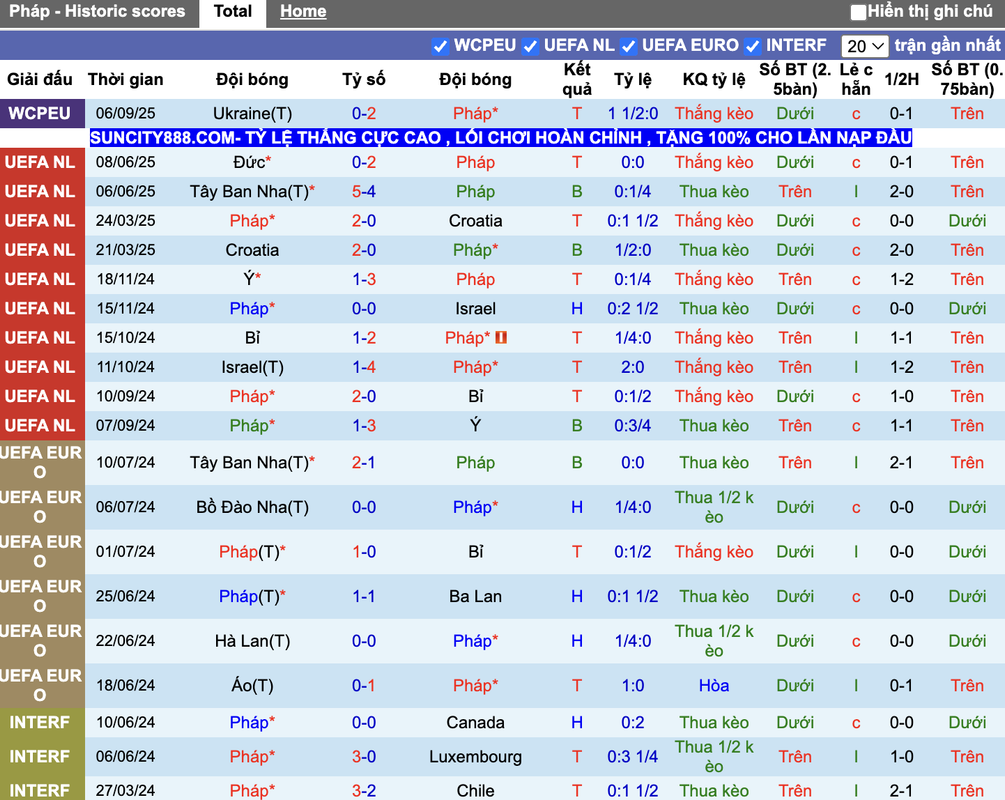This screenshot has height=800, width=1005.
Task: Click the Giải đấu column header
Action: pyautogui.click(x=40, y=79)
